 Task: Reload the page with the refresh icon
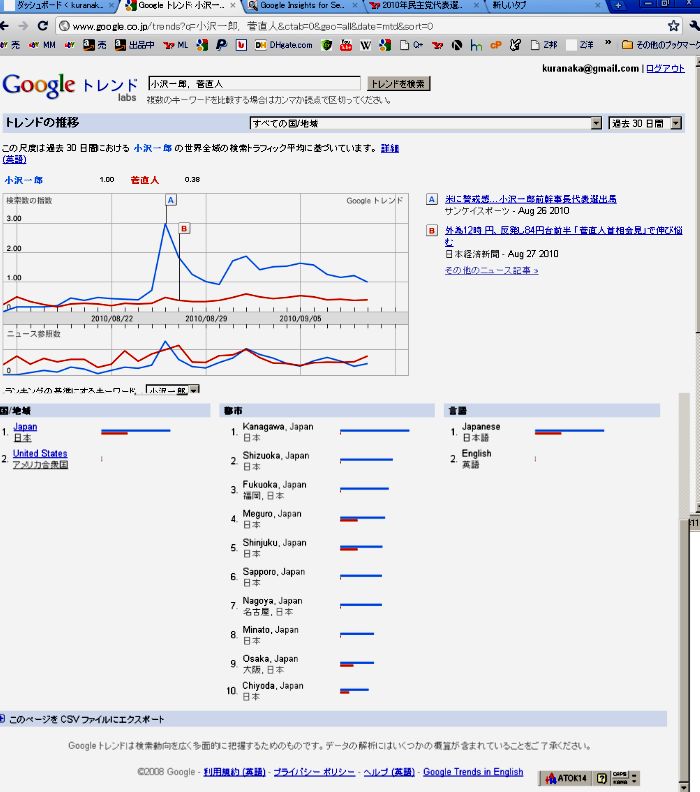(x=42, y=26)
